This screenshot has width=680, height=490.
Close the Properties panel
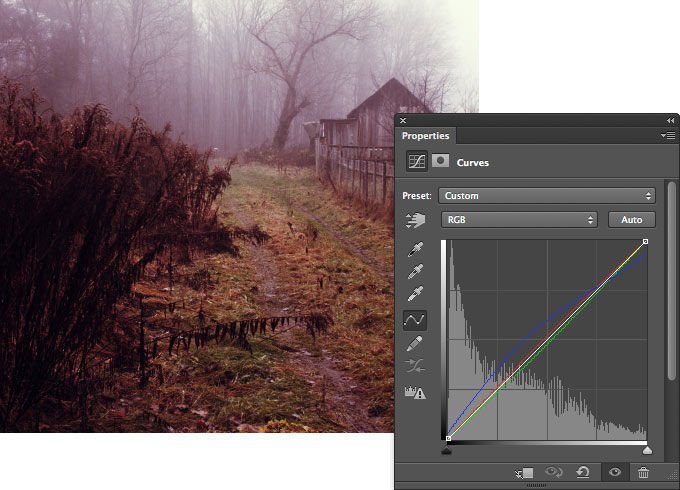pyautogui.click(x=403, y=121)
